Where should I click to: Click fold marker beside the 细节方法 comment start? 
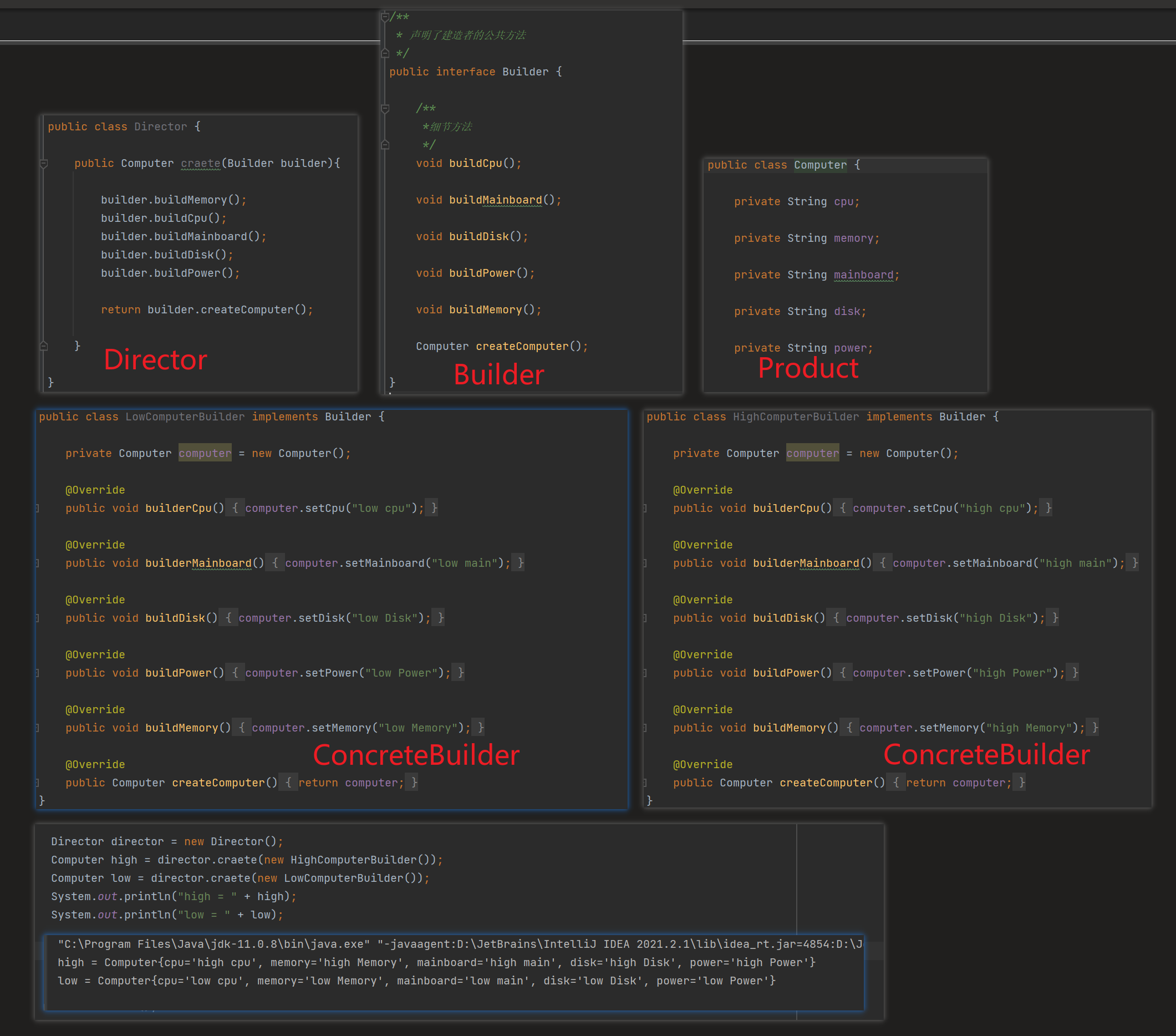tap(385, 108)
